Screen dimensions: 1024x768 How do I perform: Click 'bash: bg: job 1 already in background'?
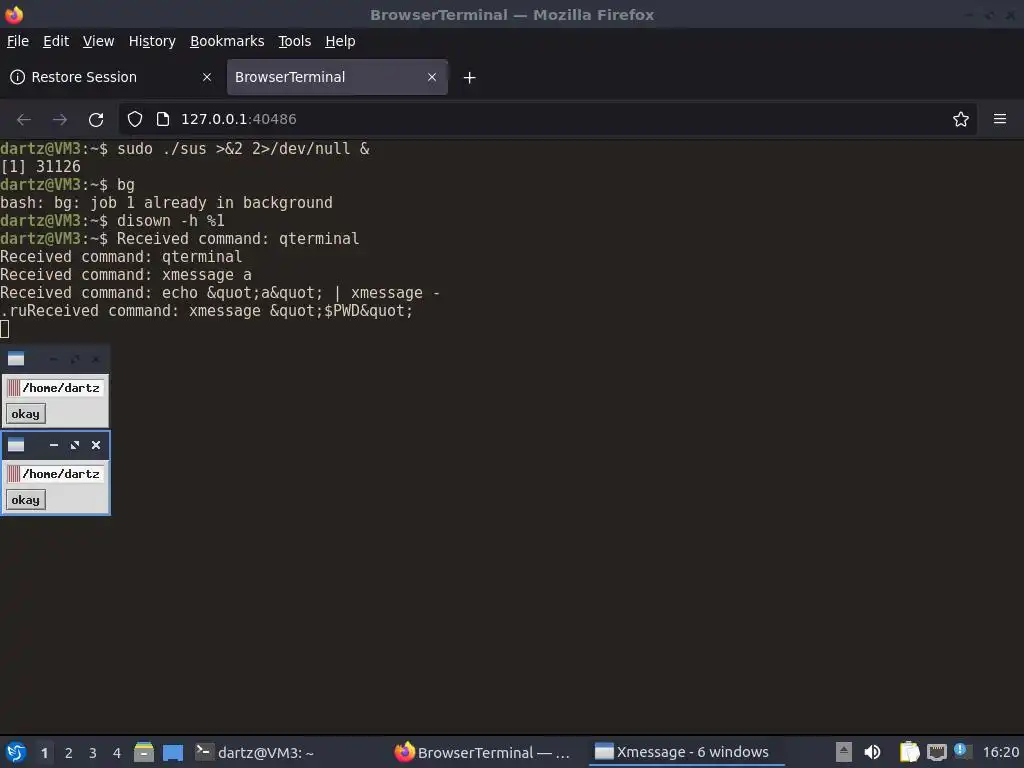point(167,203)
